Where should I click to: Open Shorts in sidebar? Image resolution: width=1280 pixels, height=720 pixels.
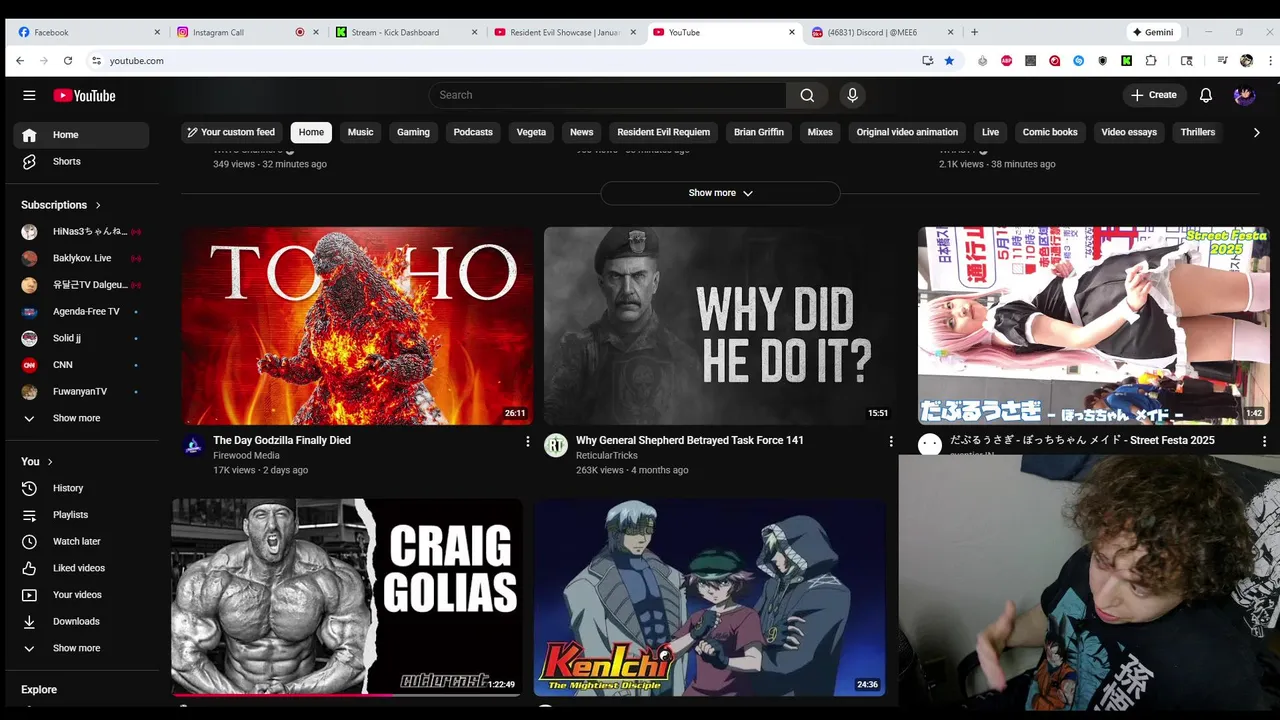81,161
